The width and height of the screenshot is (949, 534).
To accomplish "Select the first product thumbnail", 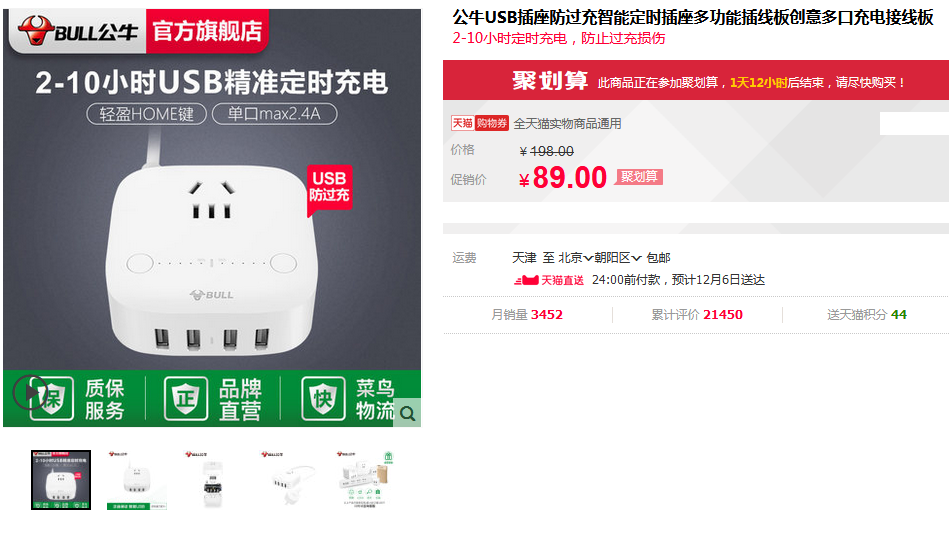I will (x=61, y=480).
